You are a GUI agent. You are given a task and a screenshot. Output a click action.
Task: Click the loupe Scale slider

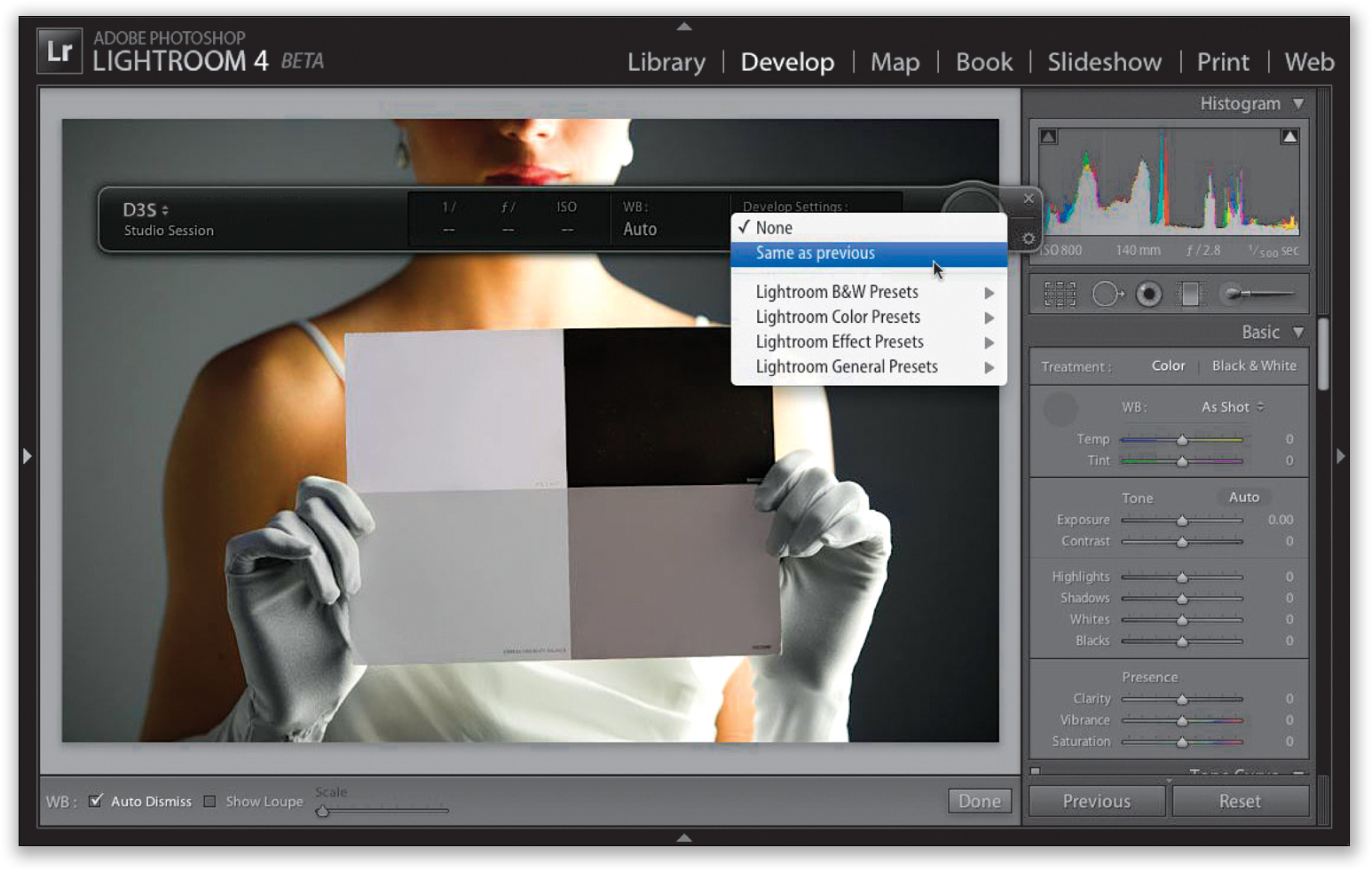[x=382, y=811]
